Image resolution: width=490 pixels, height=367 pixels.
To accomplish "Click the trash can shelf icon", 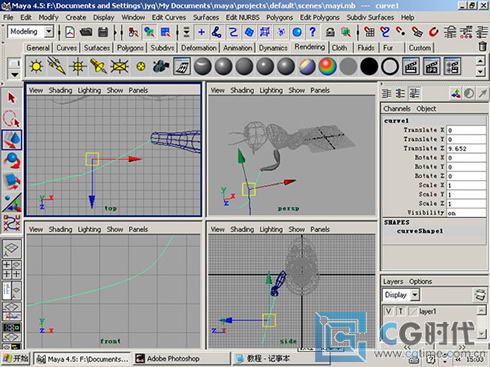I will 482,46.
